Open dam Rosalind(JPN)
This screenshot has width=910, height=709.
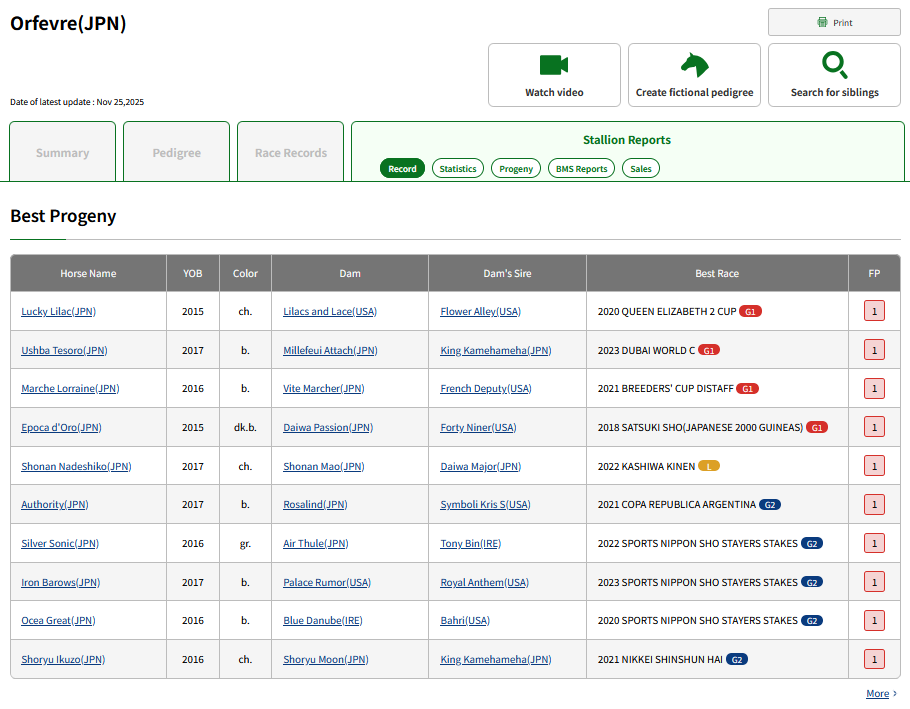[x=315, y=505]
